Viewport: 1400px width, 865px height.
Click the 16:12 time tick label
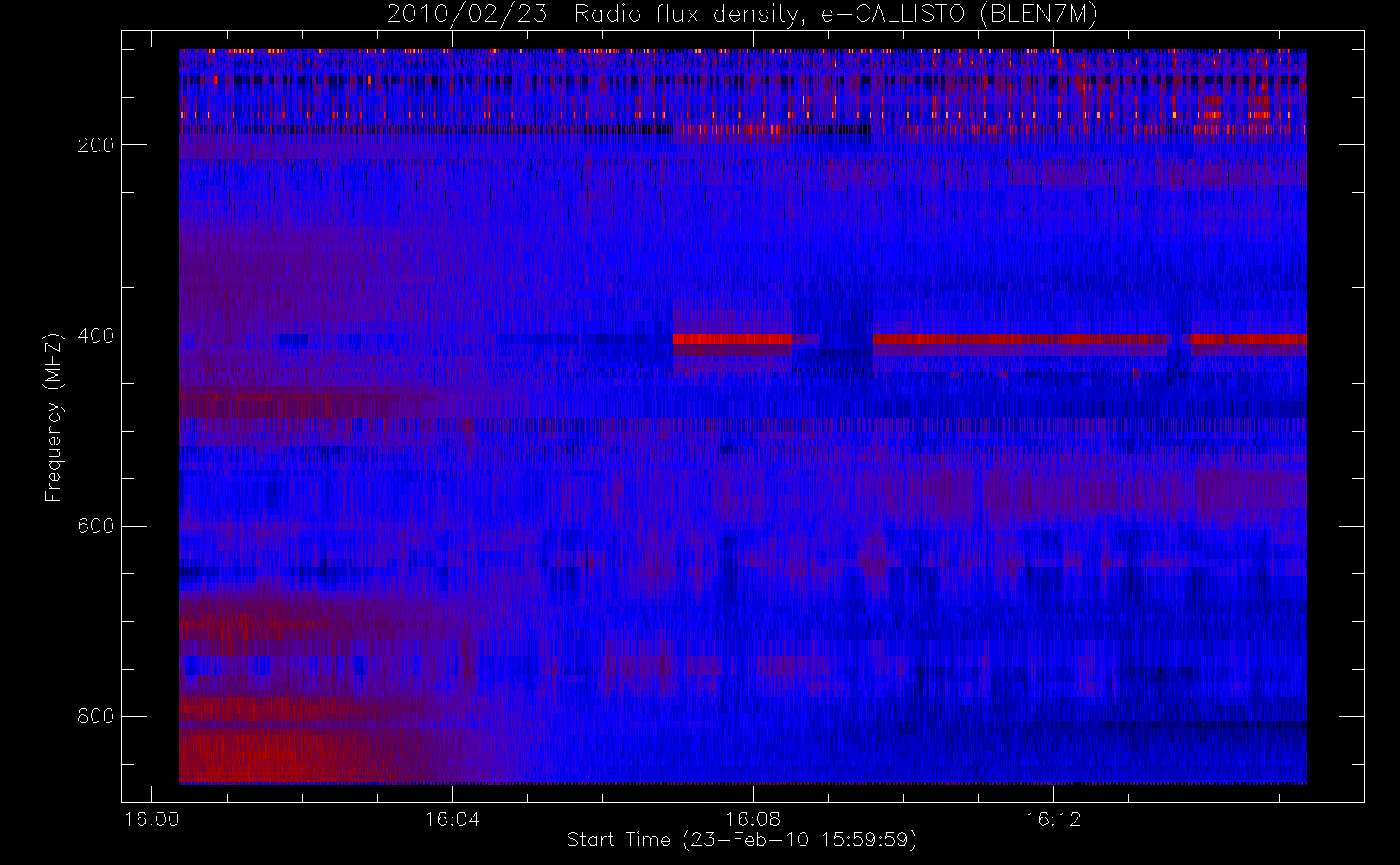[x=1053, y=819]
